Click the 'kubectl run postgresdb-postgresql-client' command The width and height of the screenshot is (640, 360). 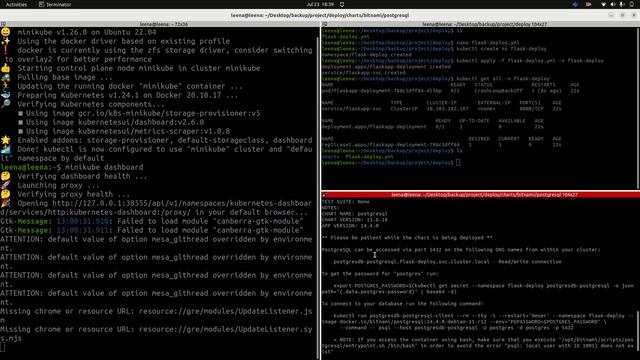(x=478, y=322)
